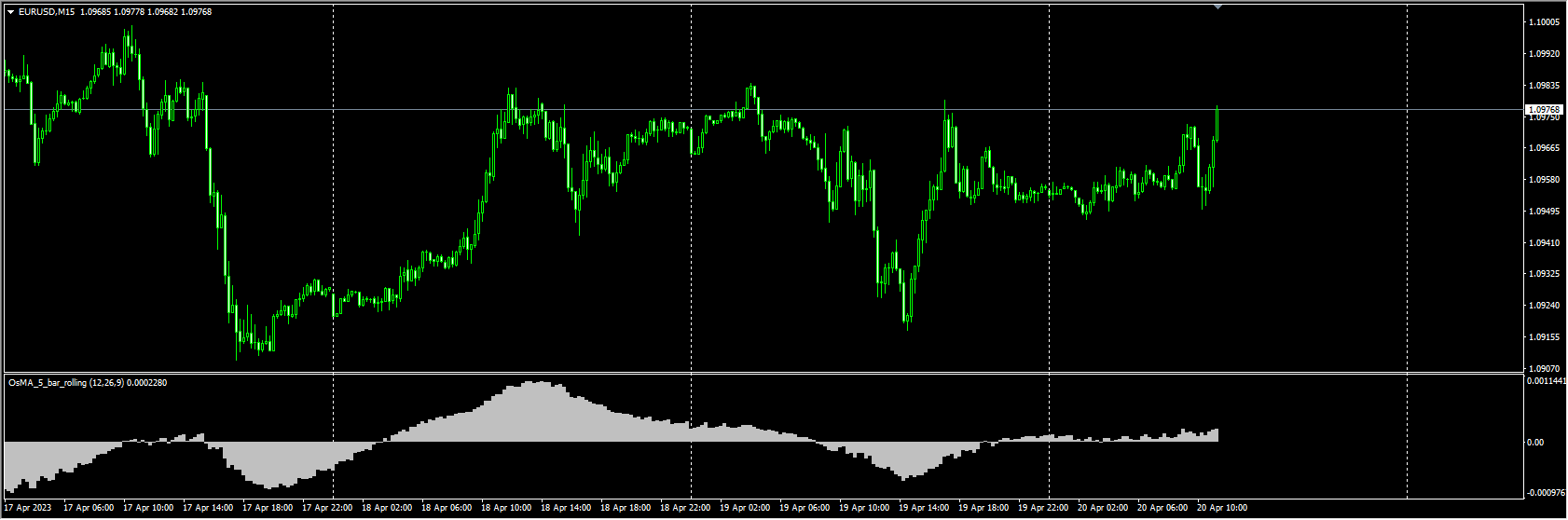Click the OHLC values next to EURUSD,M15
The height and width of the screenshot is (520, 1568).
(x=144, y=12)
